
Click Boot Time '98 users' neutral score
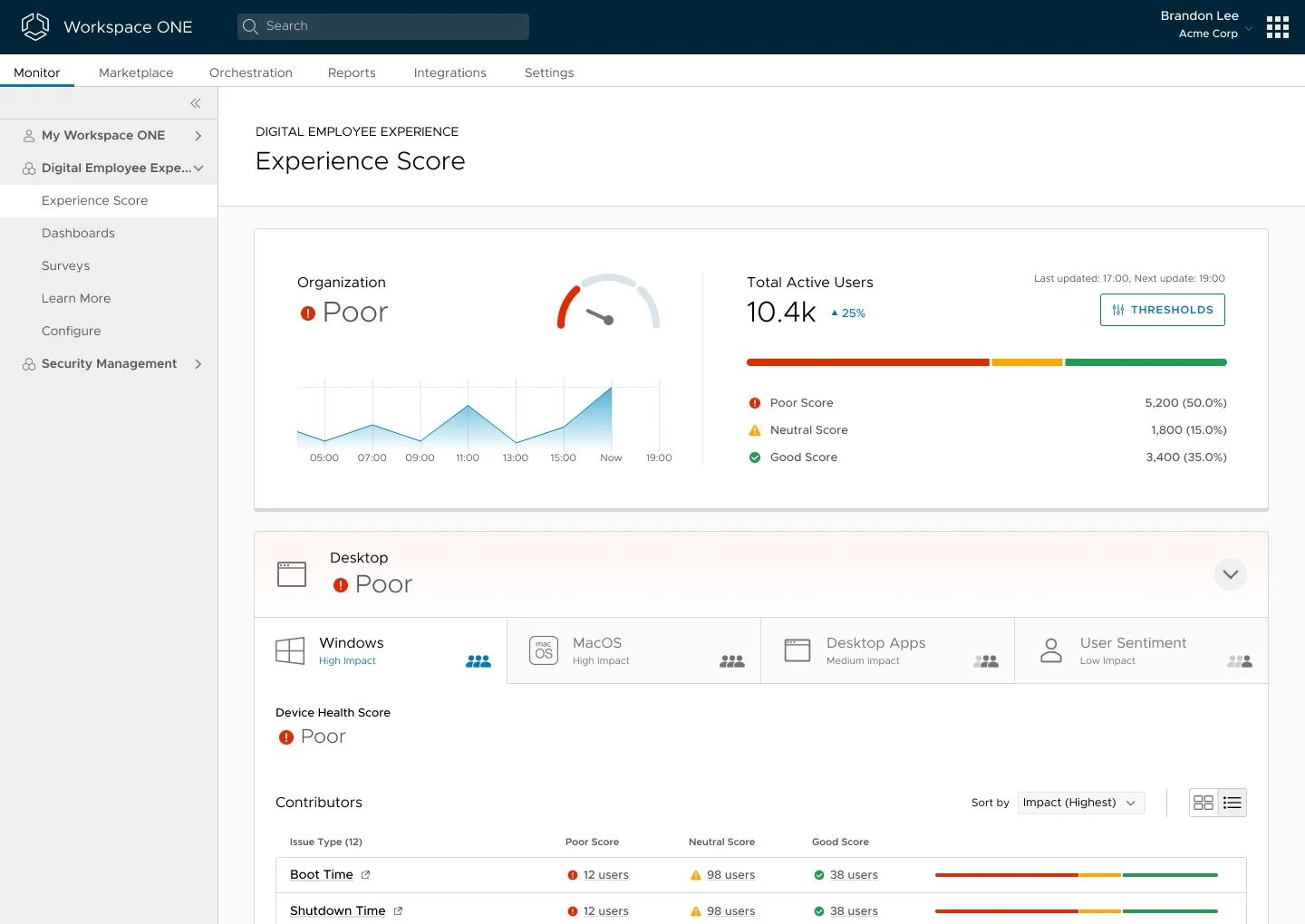[731, 875]
